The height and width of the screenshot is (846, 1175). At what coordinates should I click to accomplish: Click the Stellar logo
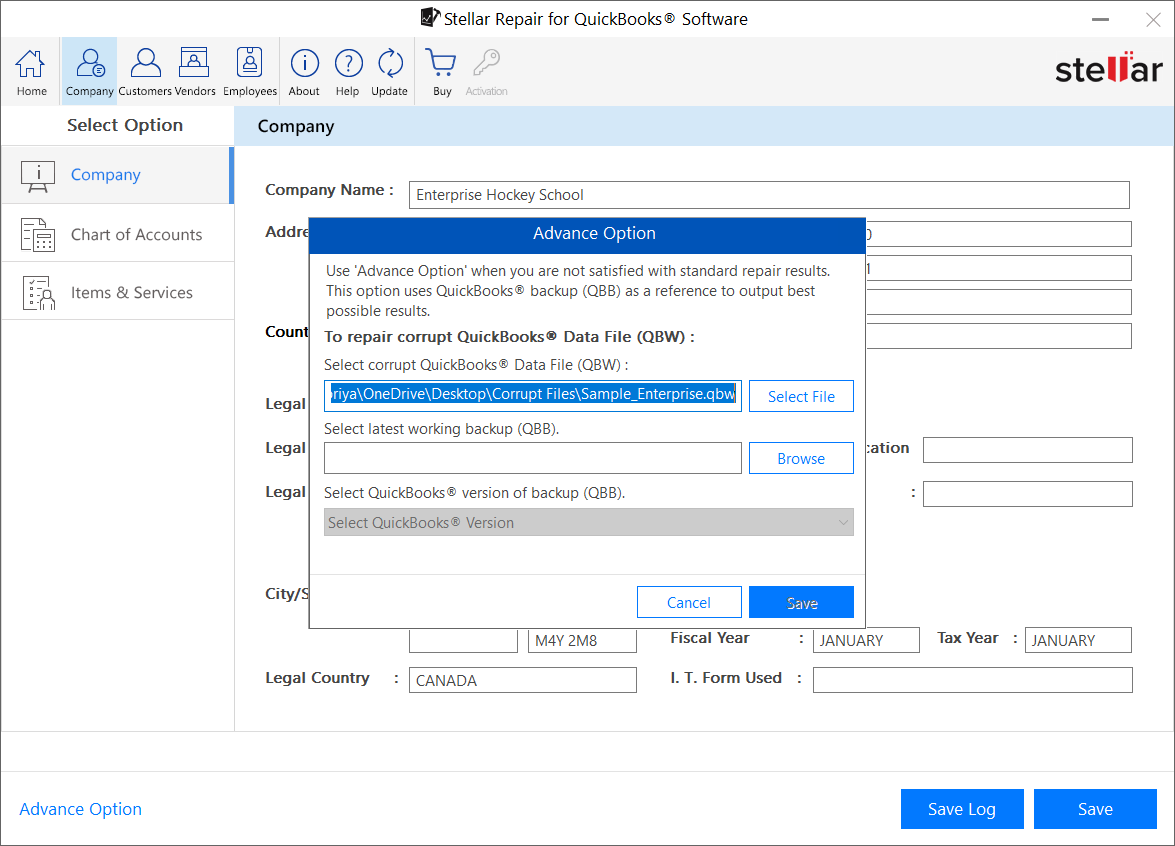coord(1108,69)
